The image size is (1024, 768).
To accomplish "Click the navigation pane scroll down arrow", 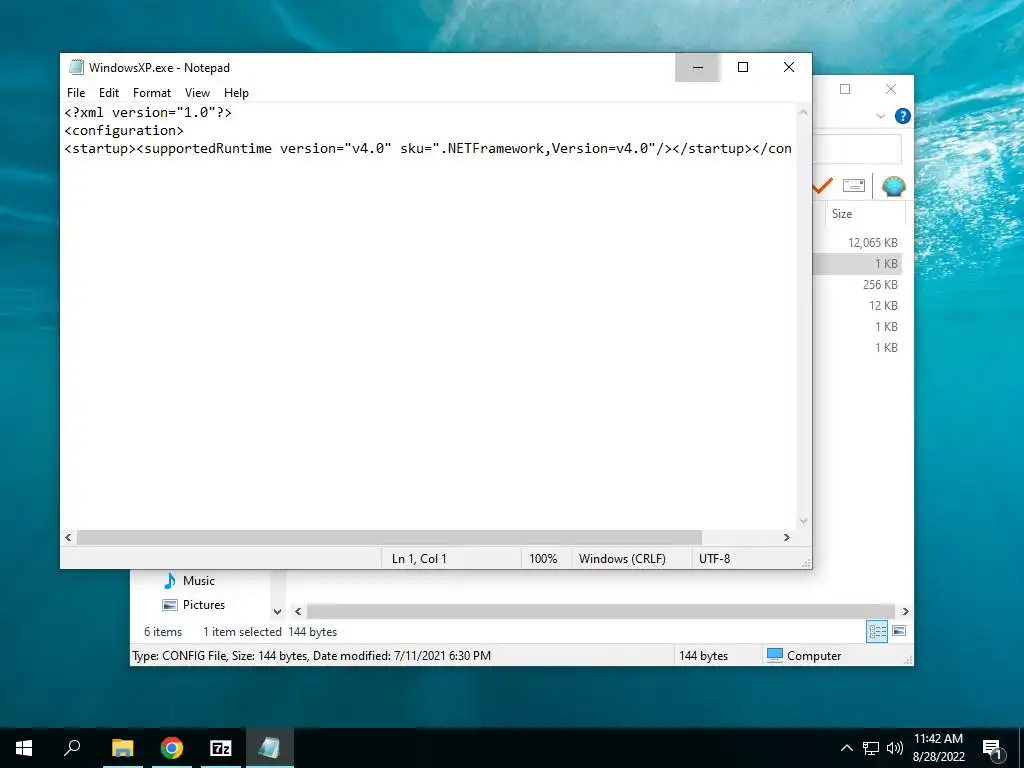I will (278, 611).
